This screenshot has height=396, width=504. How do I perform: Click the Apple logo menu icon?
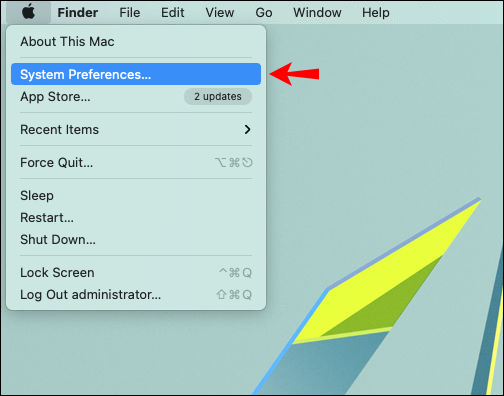pyautogui.click(x=29, y=12)
